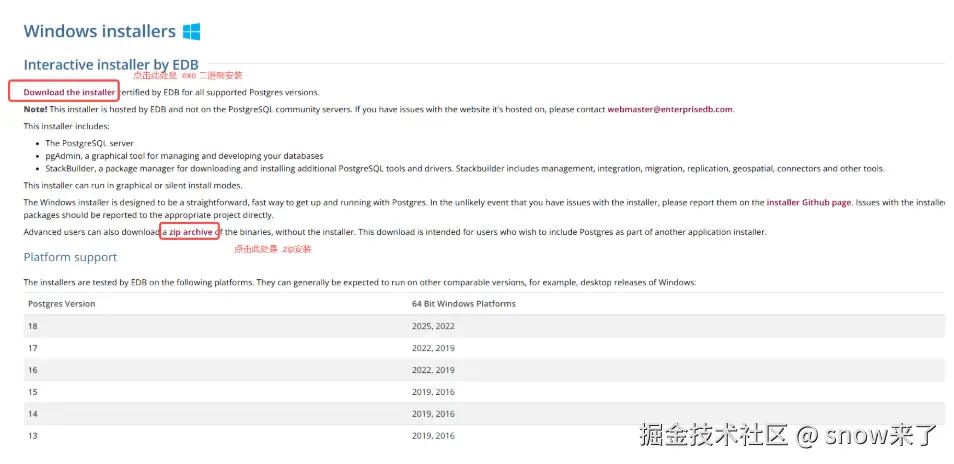Click '2019, 2016' in the version 13 row
The height and width of the screenshot is (464, 954).
tap(433, 435)
